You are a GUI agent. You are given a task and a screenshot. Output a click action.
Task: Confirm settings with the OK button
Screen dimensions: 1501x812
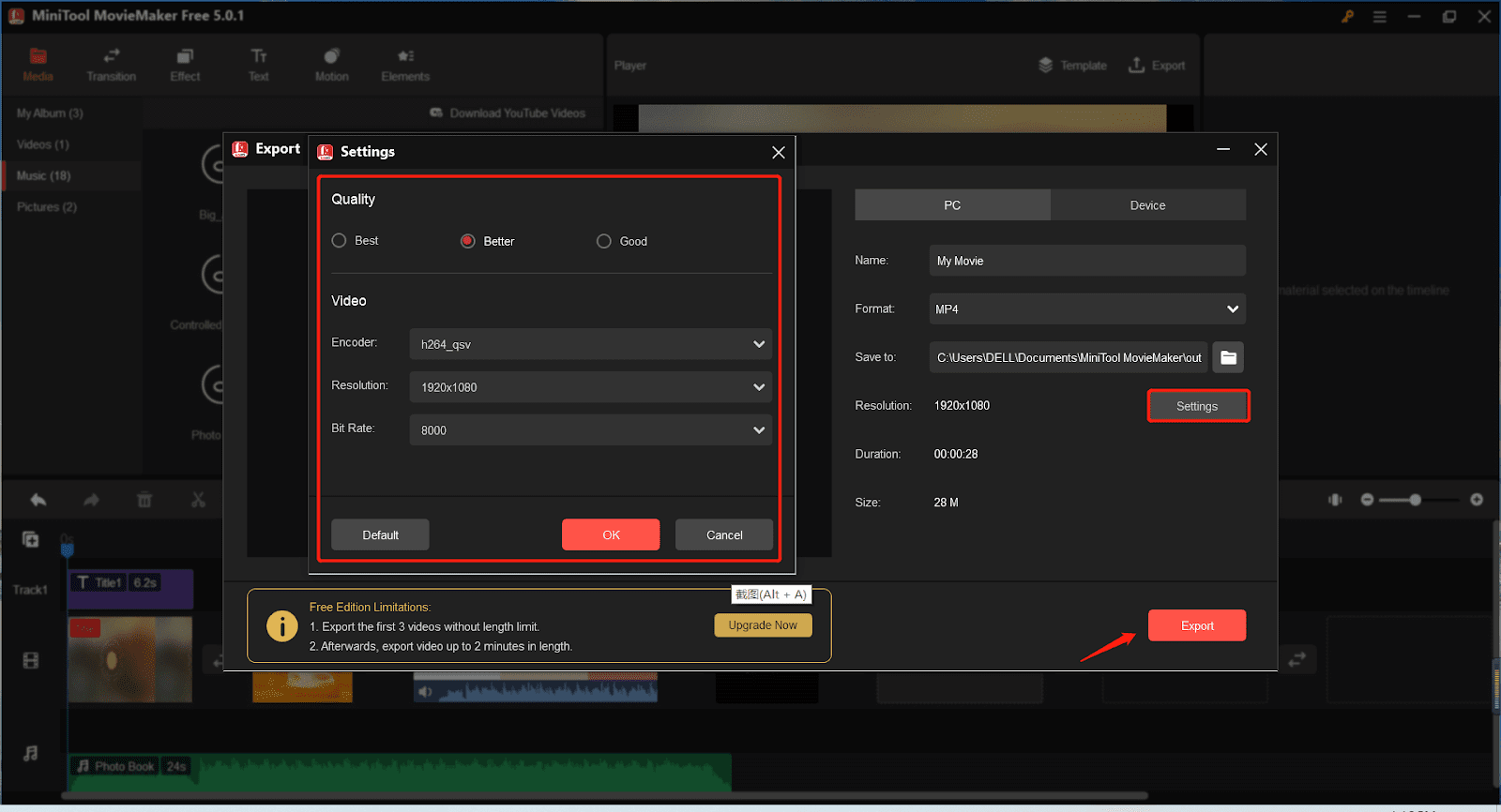coord(611,534)
